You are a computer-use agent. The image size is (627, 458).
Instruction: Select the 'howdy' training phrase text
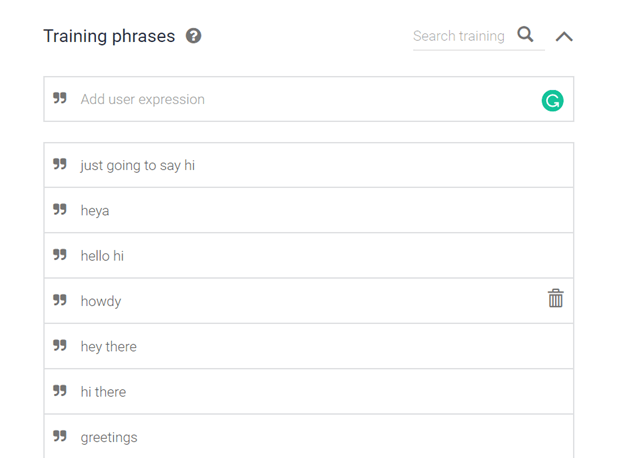click(x=101, y=301)
